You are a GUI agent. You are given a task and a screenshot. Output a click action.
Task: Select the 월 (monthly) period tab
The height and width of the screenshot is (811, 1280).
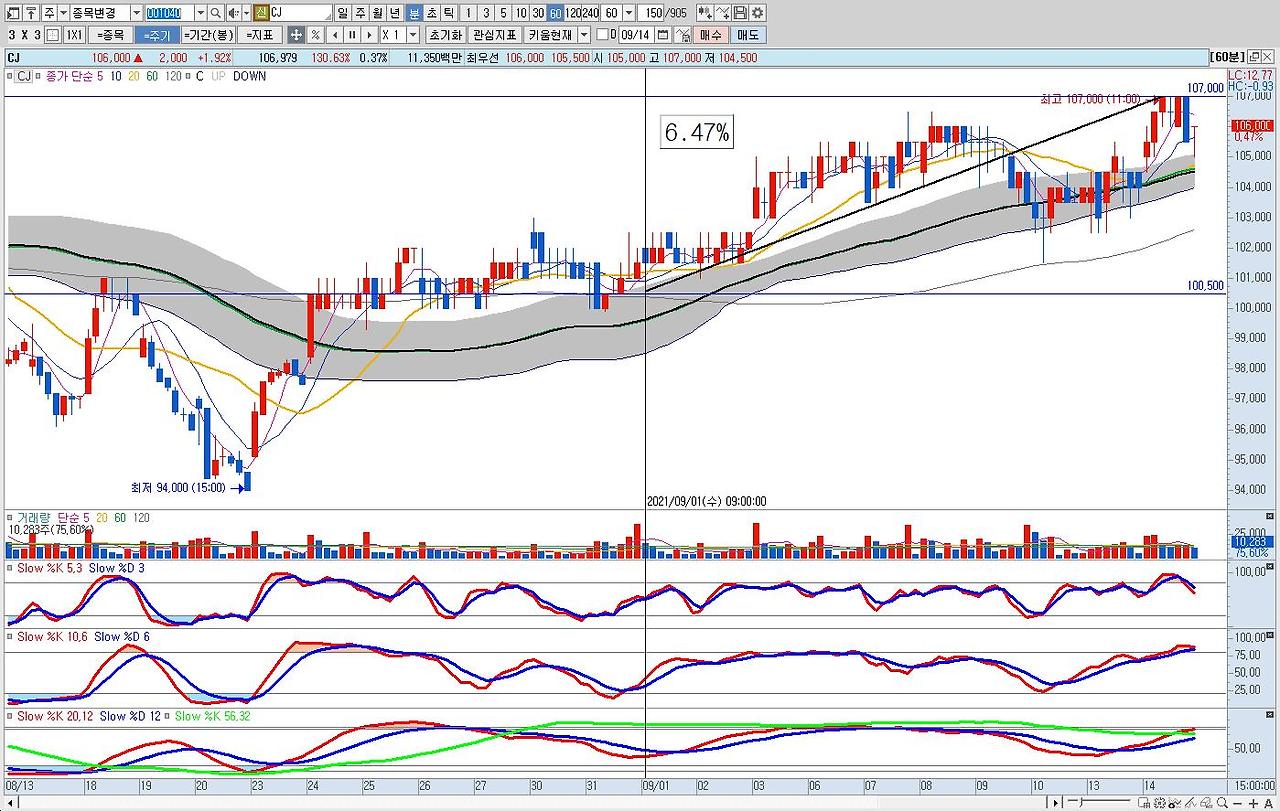pyautogui.click(x=377, y=13)
